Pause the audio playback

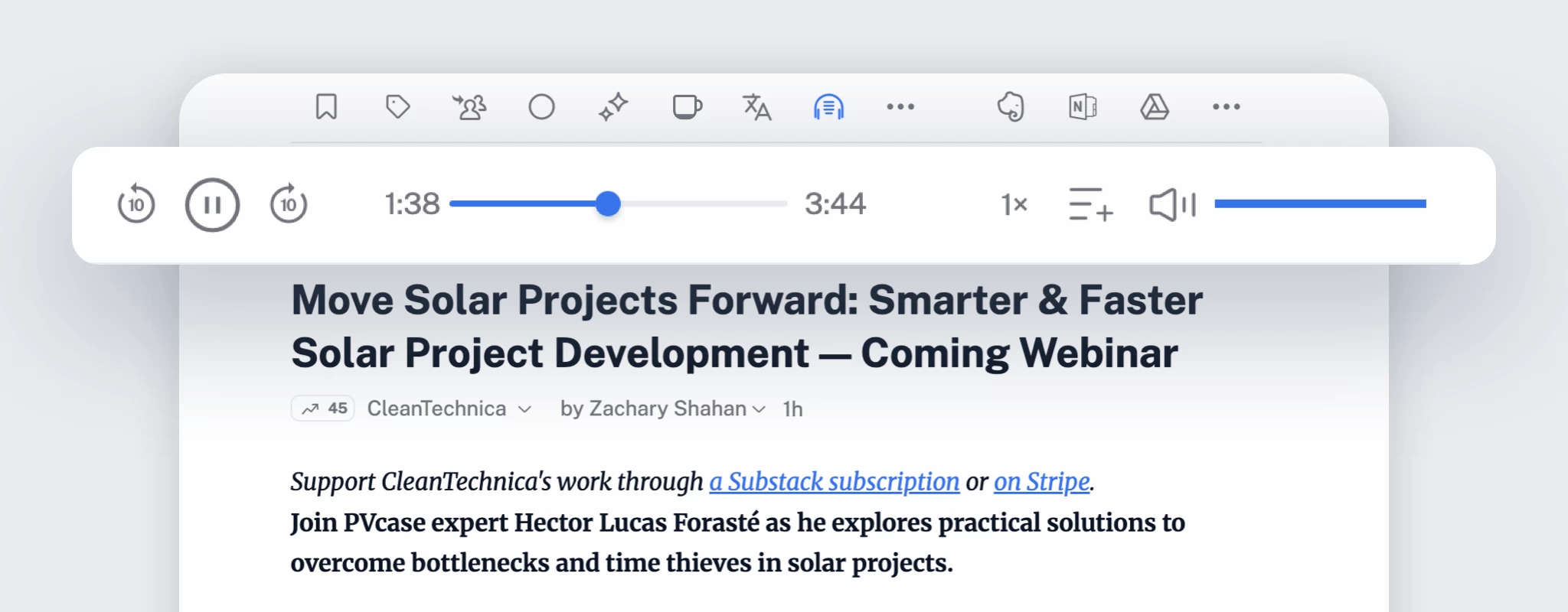212,205
